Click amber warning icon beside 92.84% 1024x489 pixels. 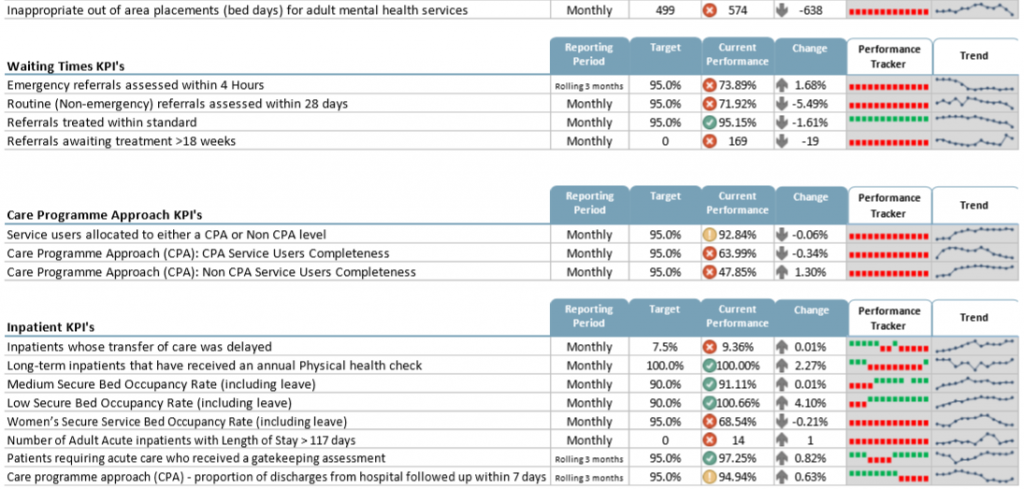coord(710,234)
